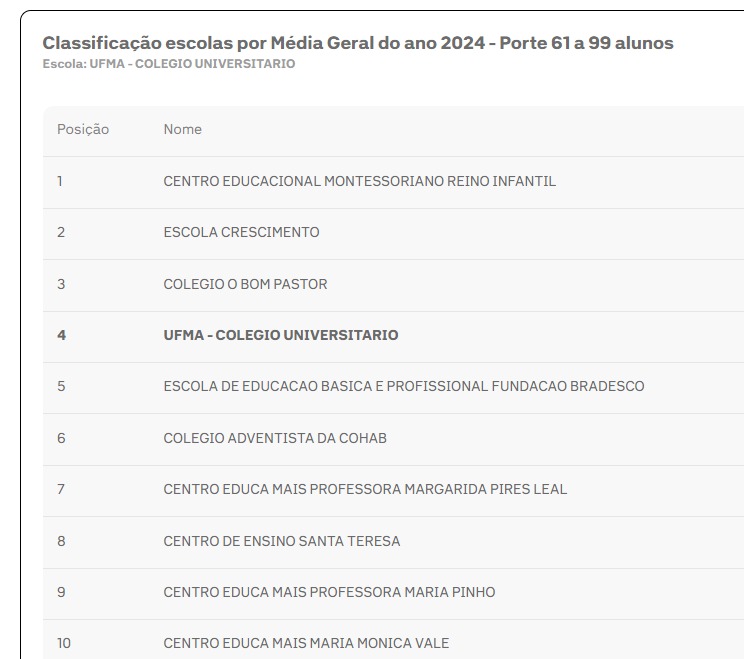744x659 pixels.
Task: Click position number 2 cell
Action: 61,232
